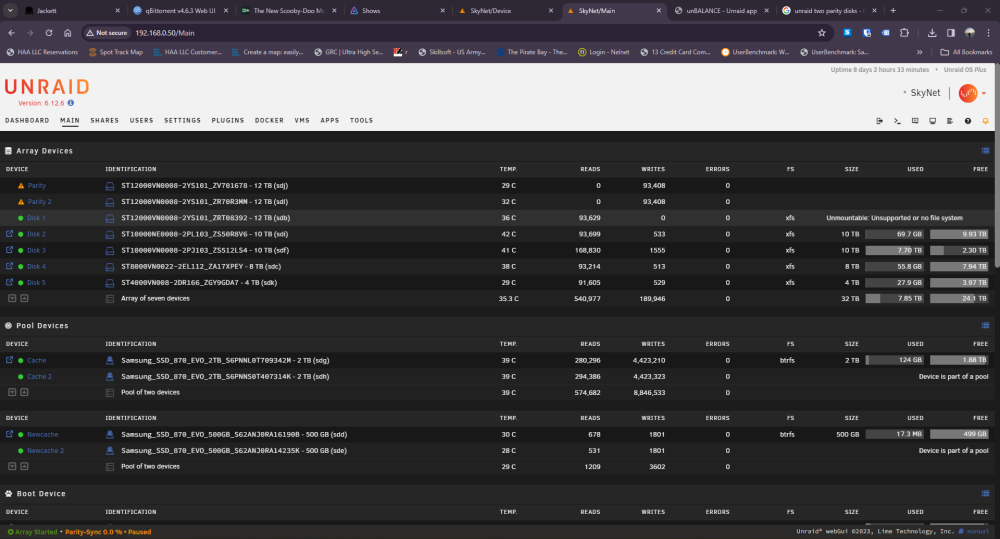Viewport: 1000px width, 539px height.
Task: Reload the page with browser refresh button
Action: pos(48,33)
